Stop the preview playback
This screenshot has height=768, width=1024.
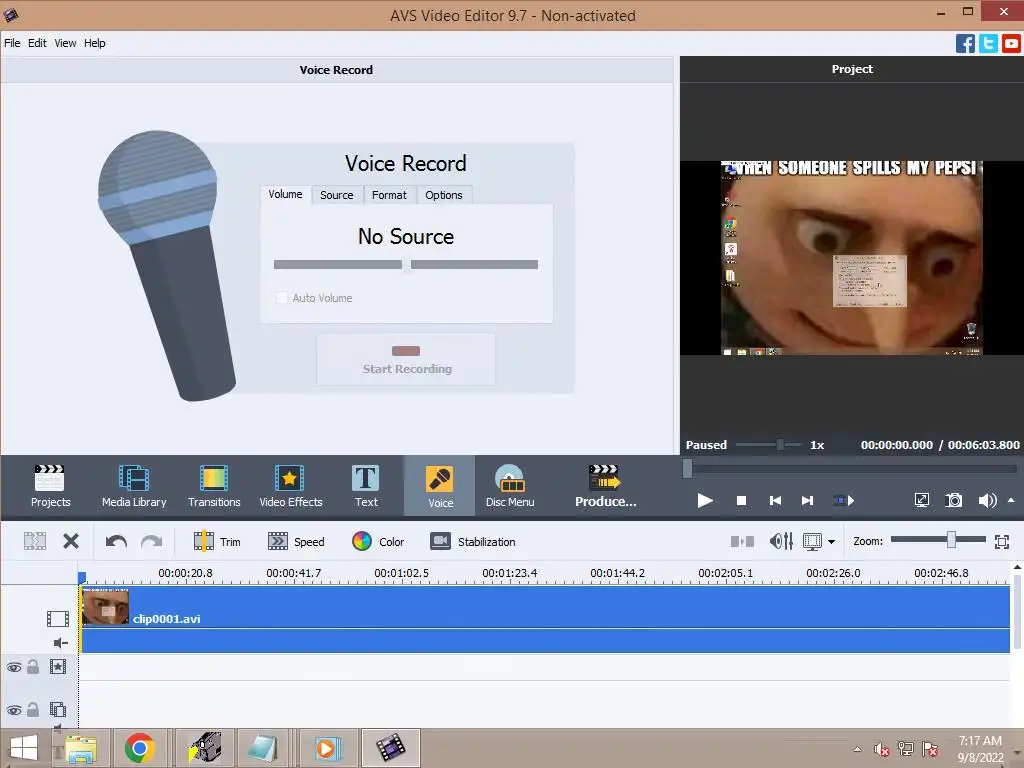pos(741,501)
